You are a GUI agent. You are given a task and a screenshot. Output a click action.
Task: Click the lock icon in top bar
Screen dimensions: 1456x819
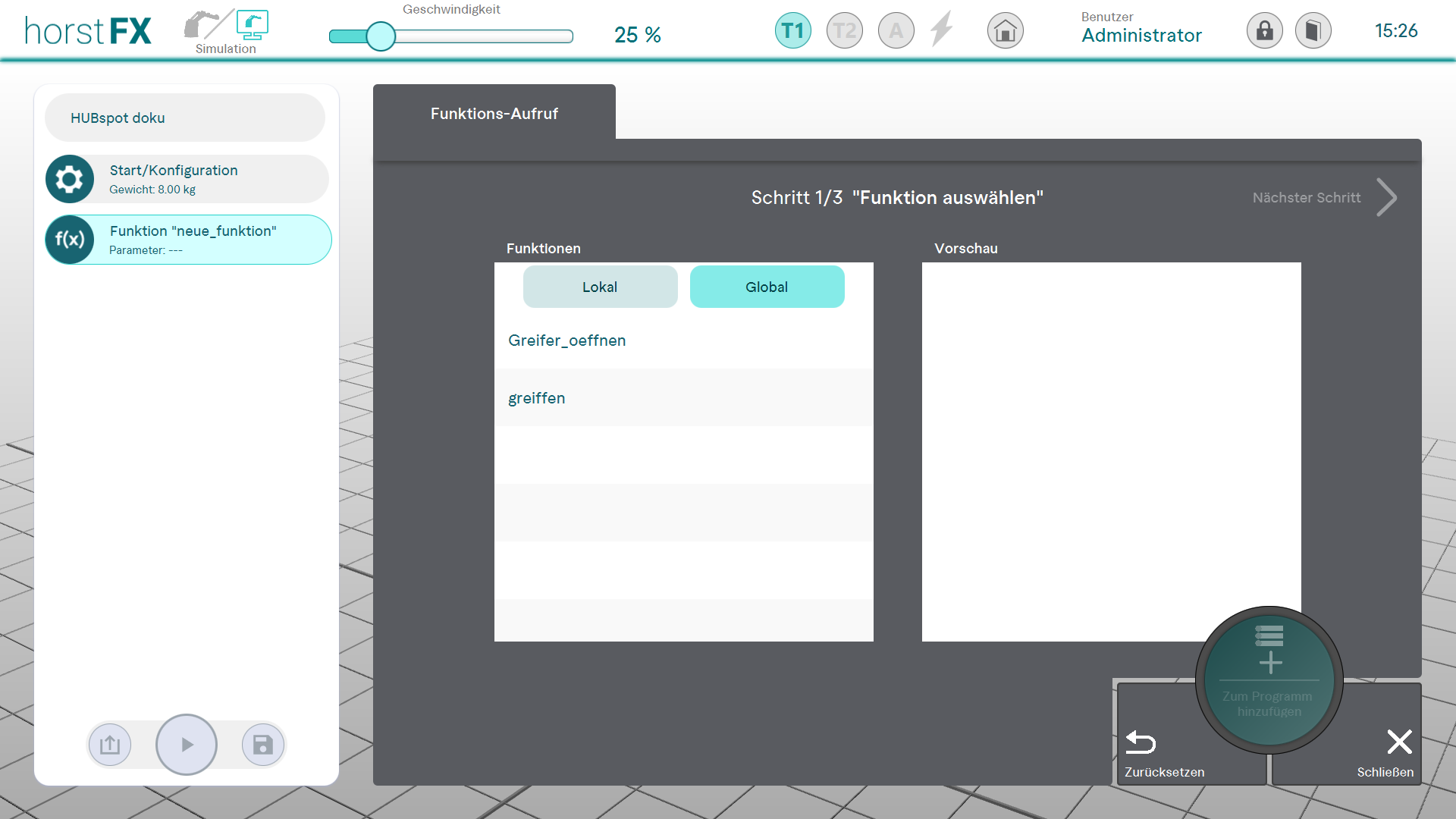click(x=1264, y=31)
